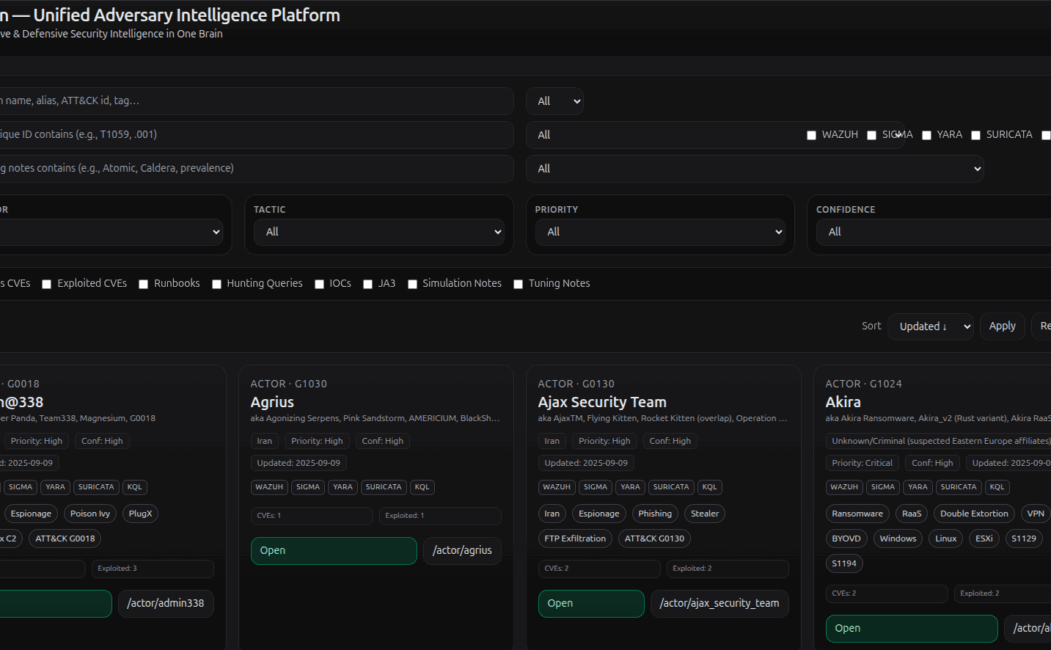The image size is (1051, 650).
Task: Follow the /actor/ajax_security_team link
Action: [719, 603]
